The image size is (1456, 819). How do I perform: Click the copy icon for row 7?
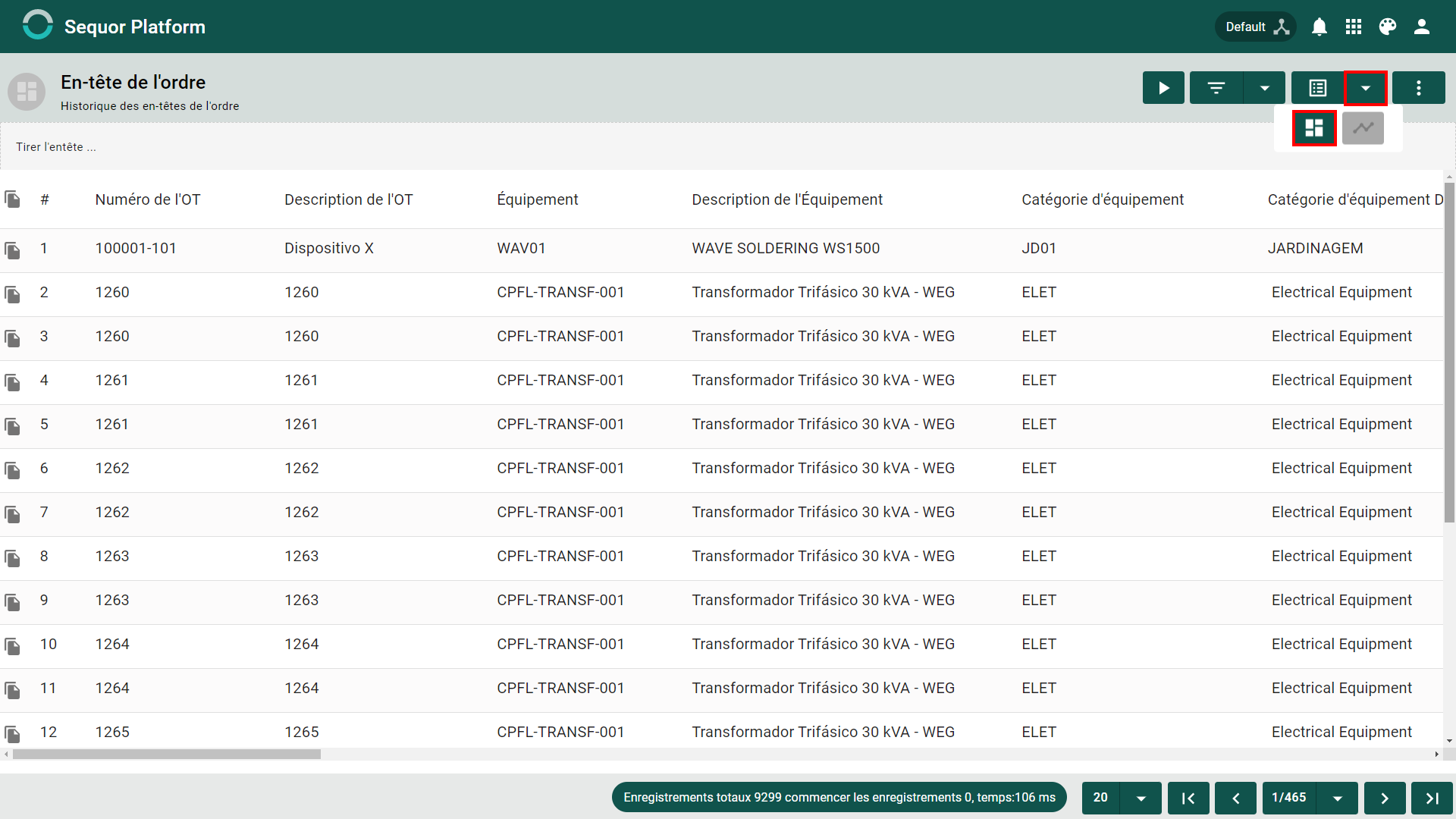click(x=12, y=514)
